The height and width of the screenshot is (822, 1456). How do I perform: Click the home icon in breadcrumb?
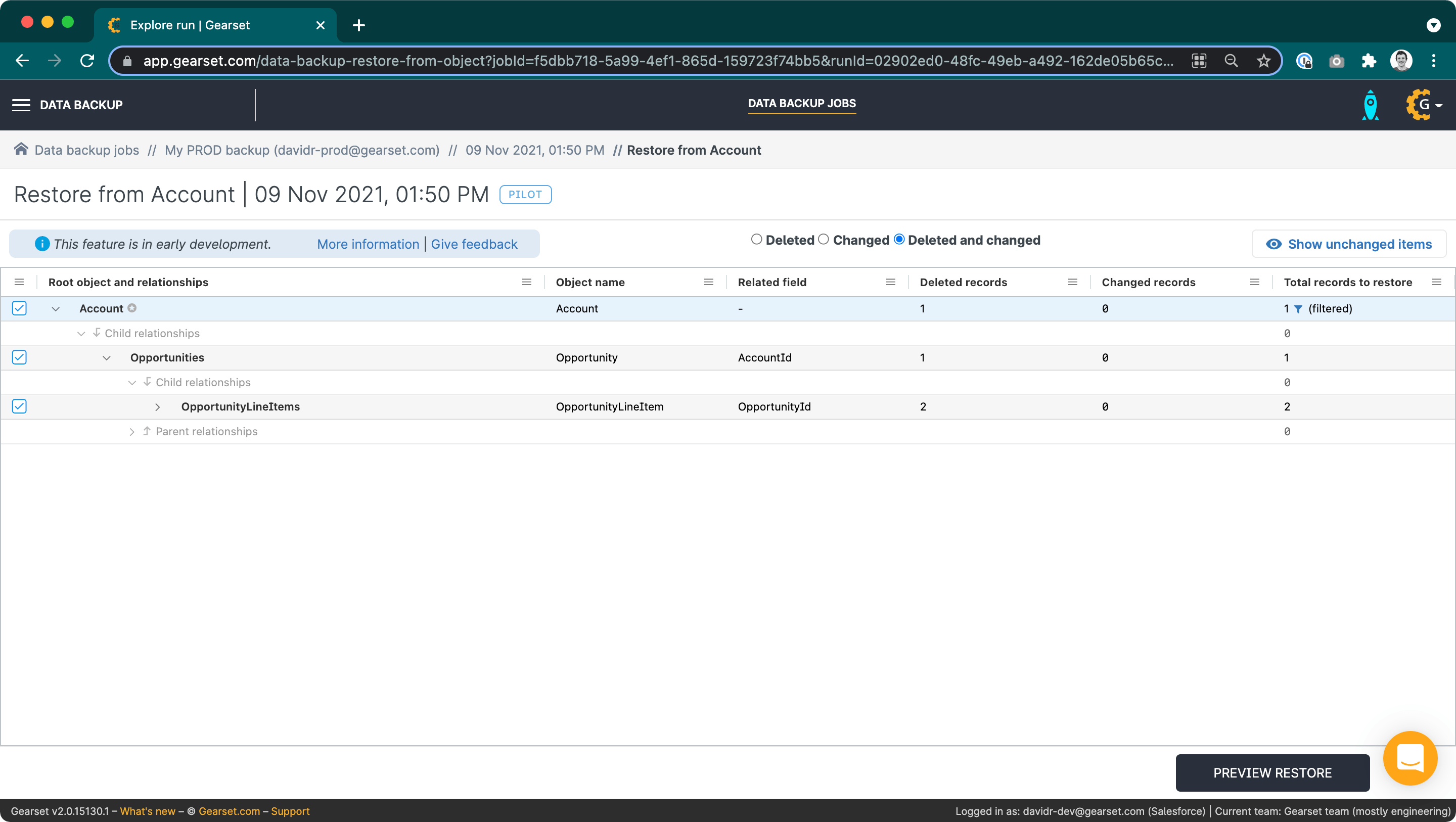tap(21, 149)
